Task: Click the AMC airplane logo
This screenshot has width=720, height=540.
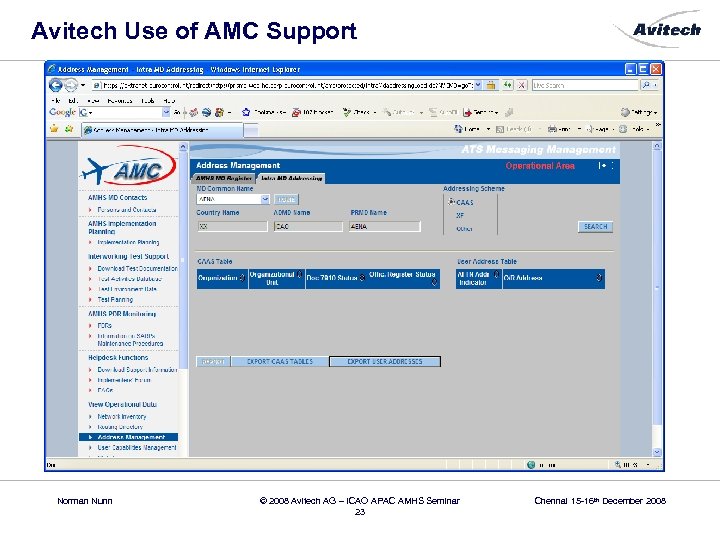Action: pos(128,166)
